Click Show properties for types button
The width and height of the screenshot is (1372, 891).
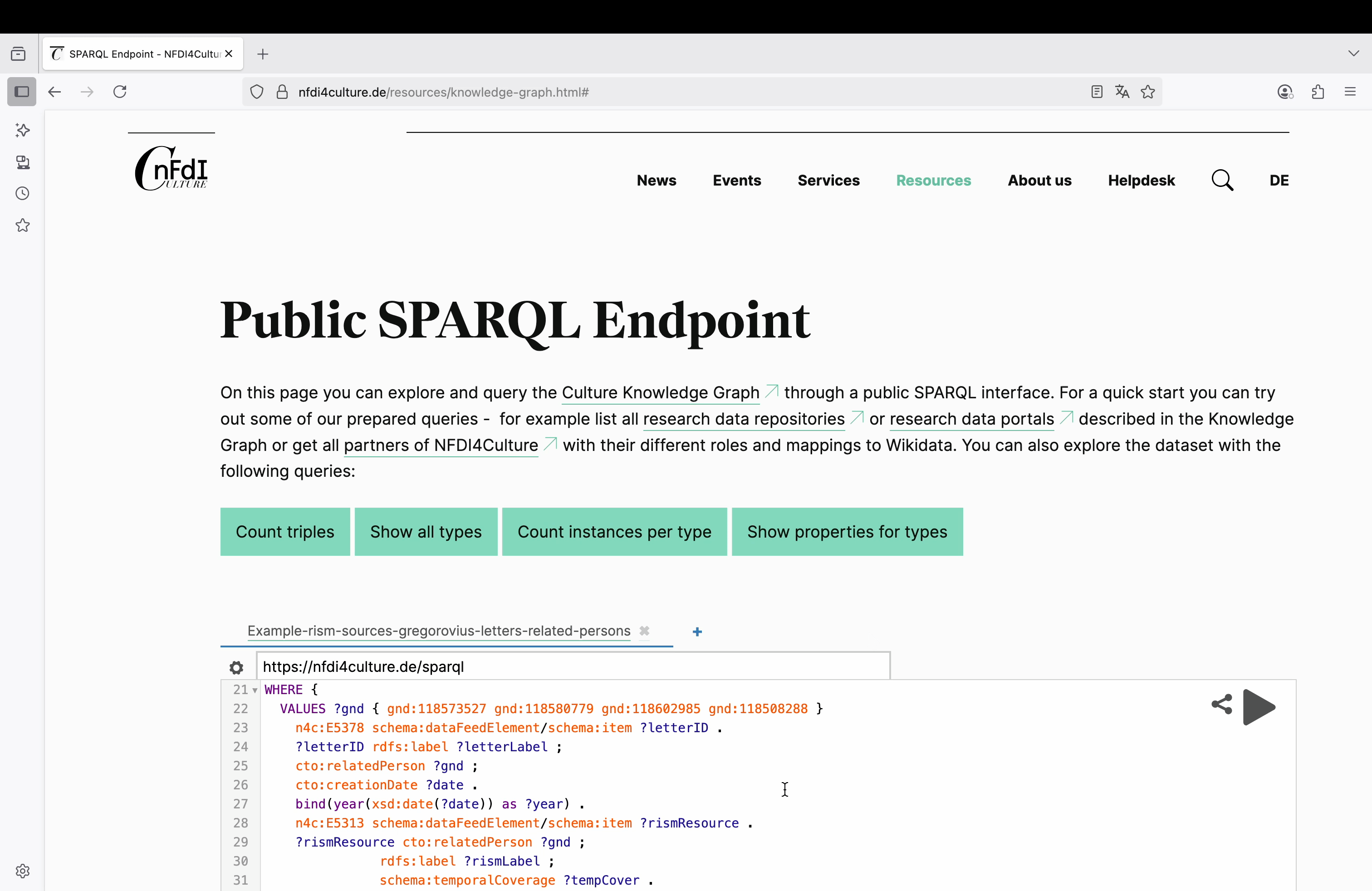click(x=847, y=531)
